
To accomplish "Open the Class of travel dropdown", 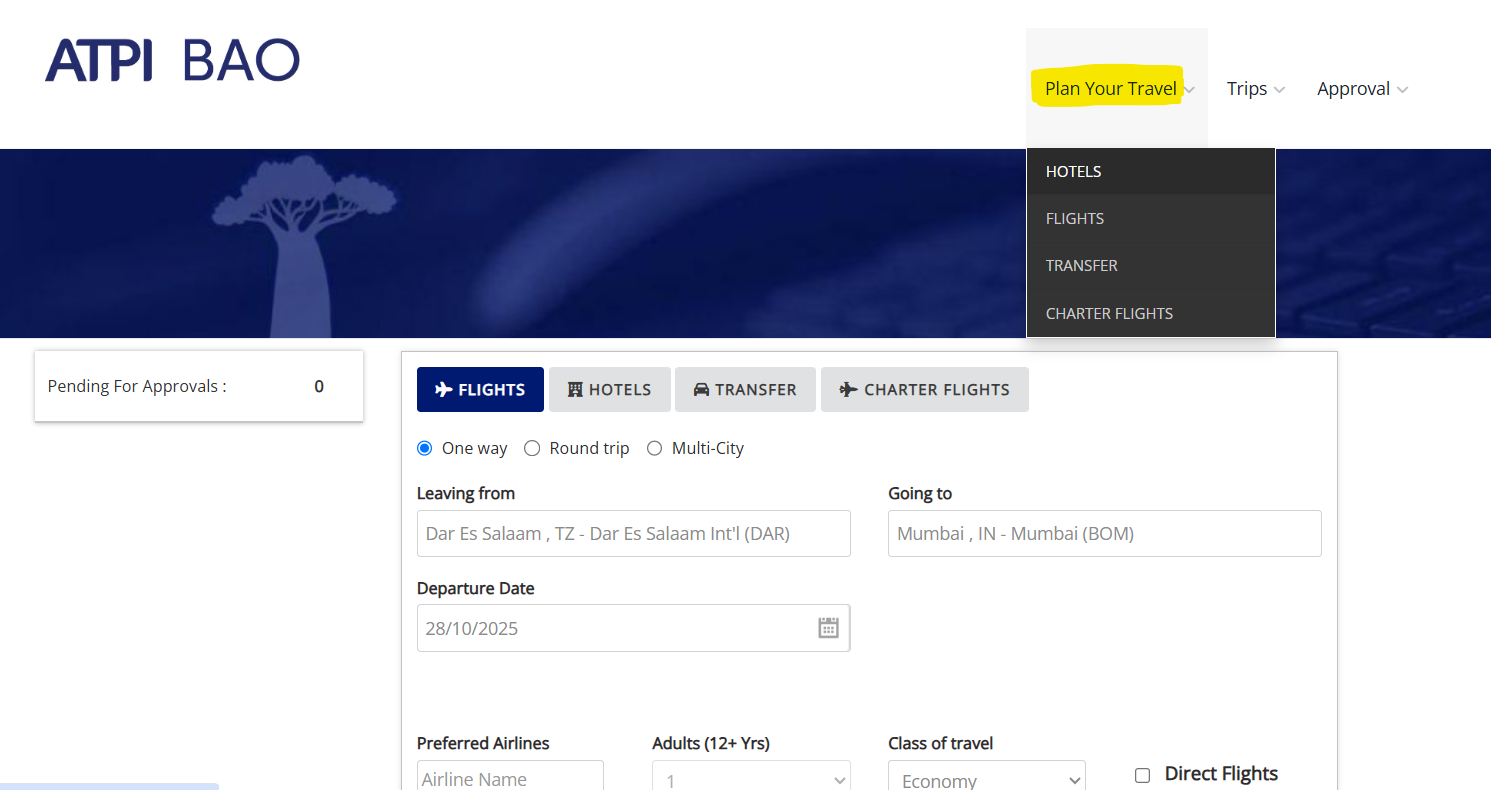I will 986,778.
